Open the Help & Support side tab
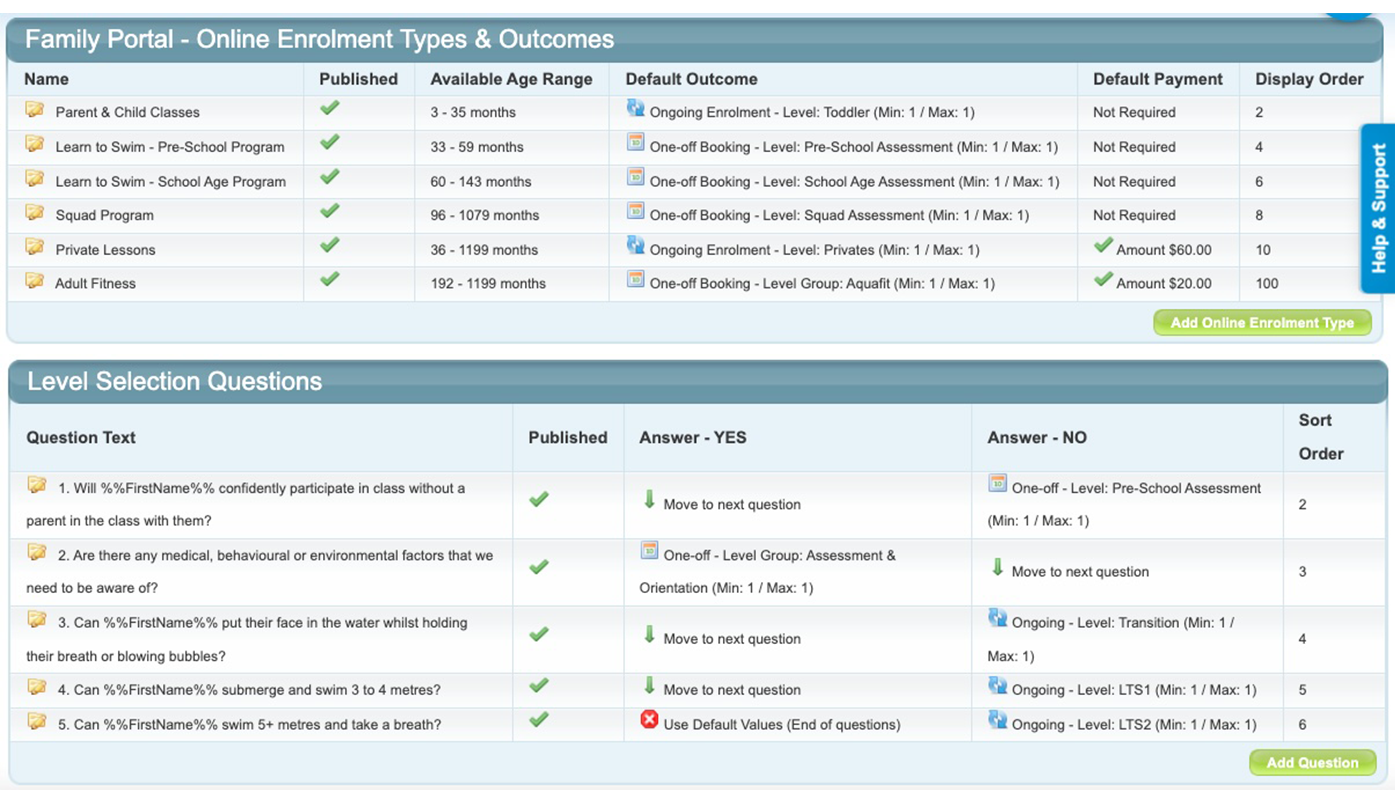Screen dimensions: 1395x800 pyautogui.click(x=1378, y=208)
